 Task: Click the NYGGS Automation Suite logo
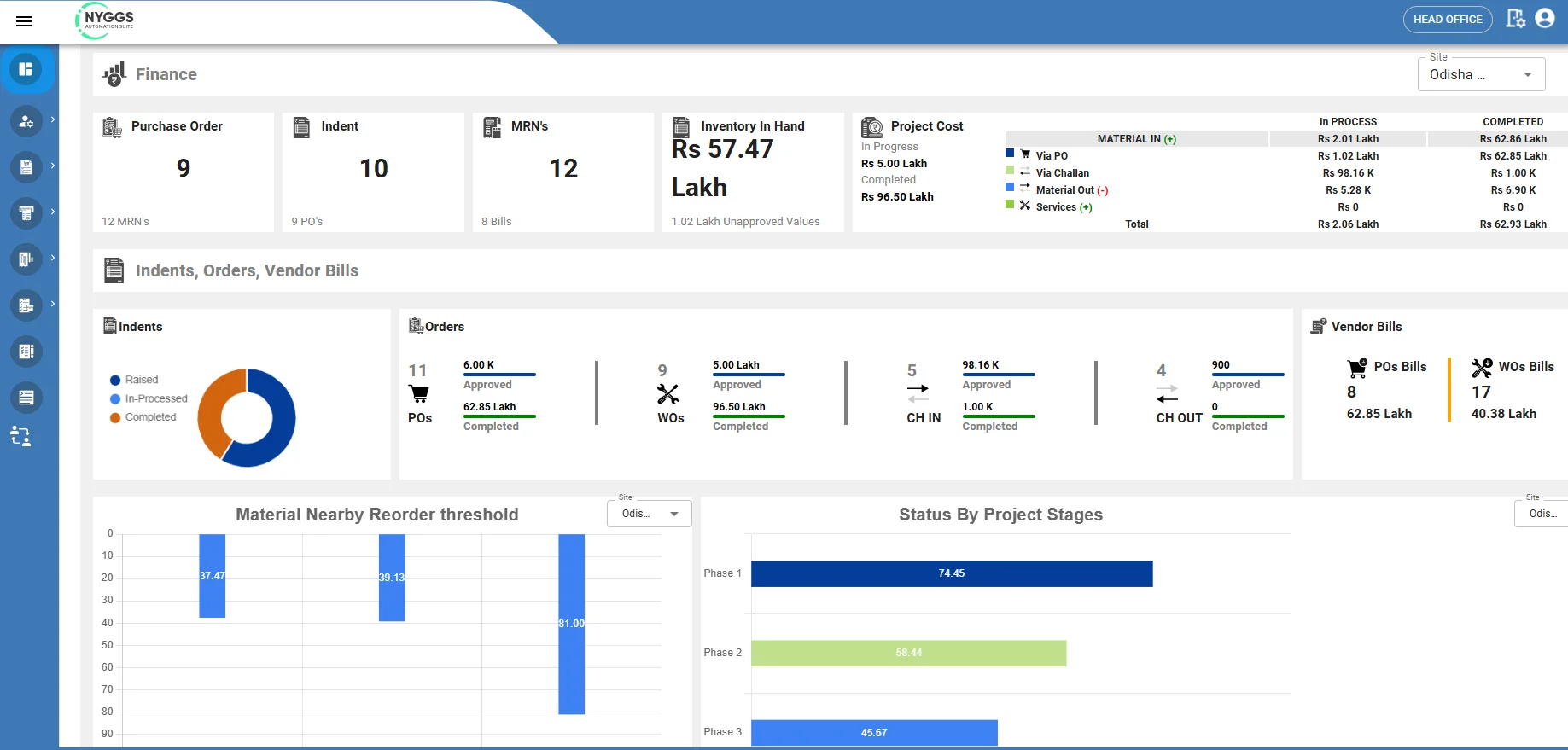pos(106,20)
